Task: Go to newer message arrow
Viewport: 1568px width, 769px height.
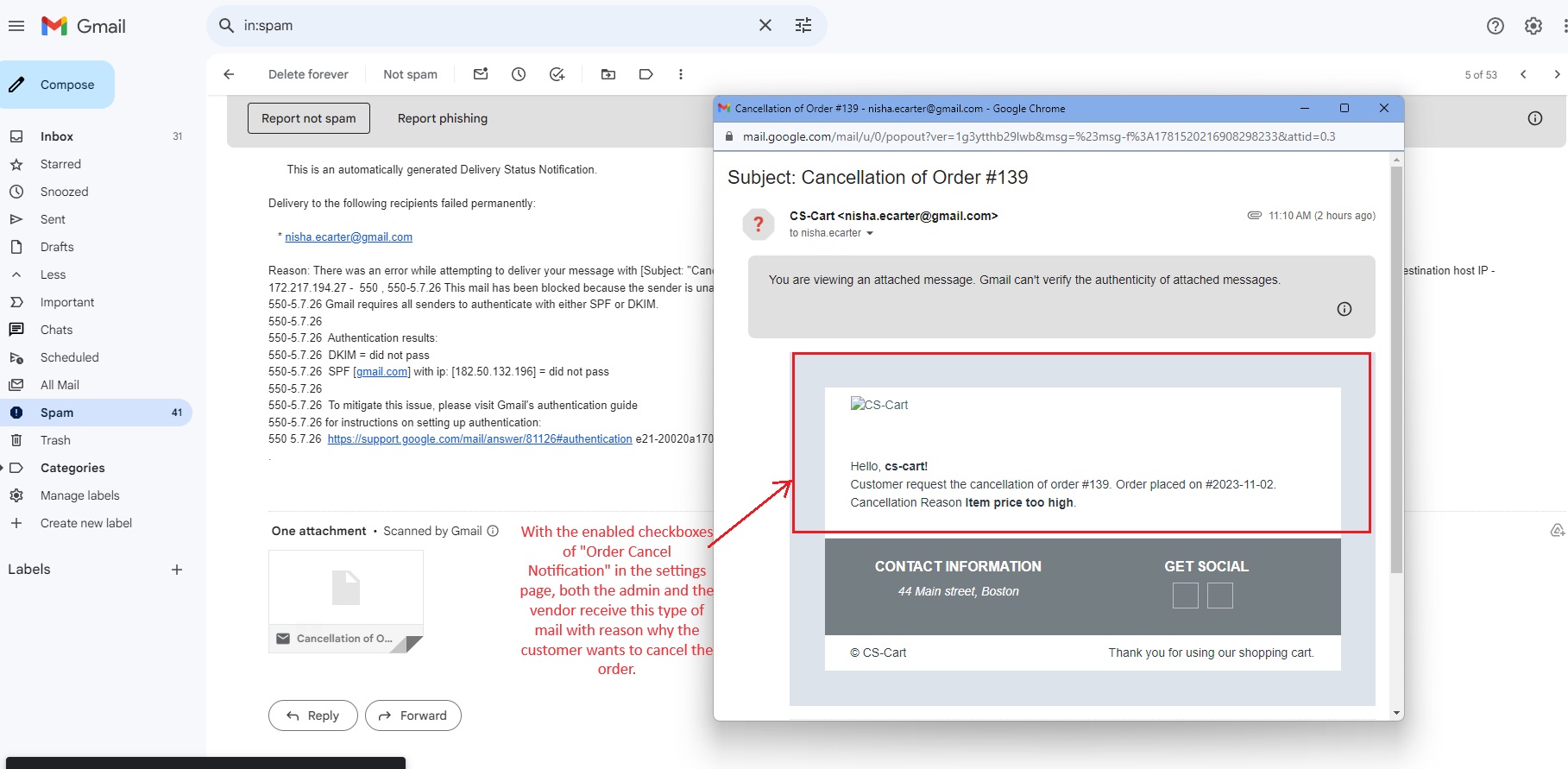Action: (1523, 74)
